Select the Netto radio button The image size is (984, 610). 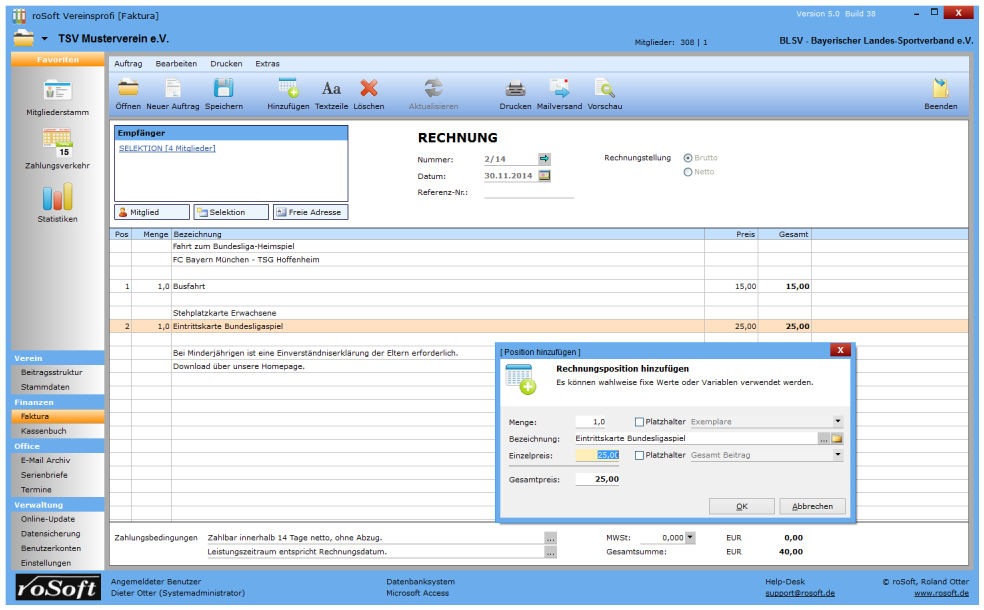[x=688, y=172]
